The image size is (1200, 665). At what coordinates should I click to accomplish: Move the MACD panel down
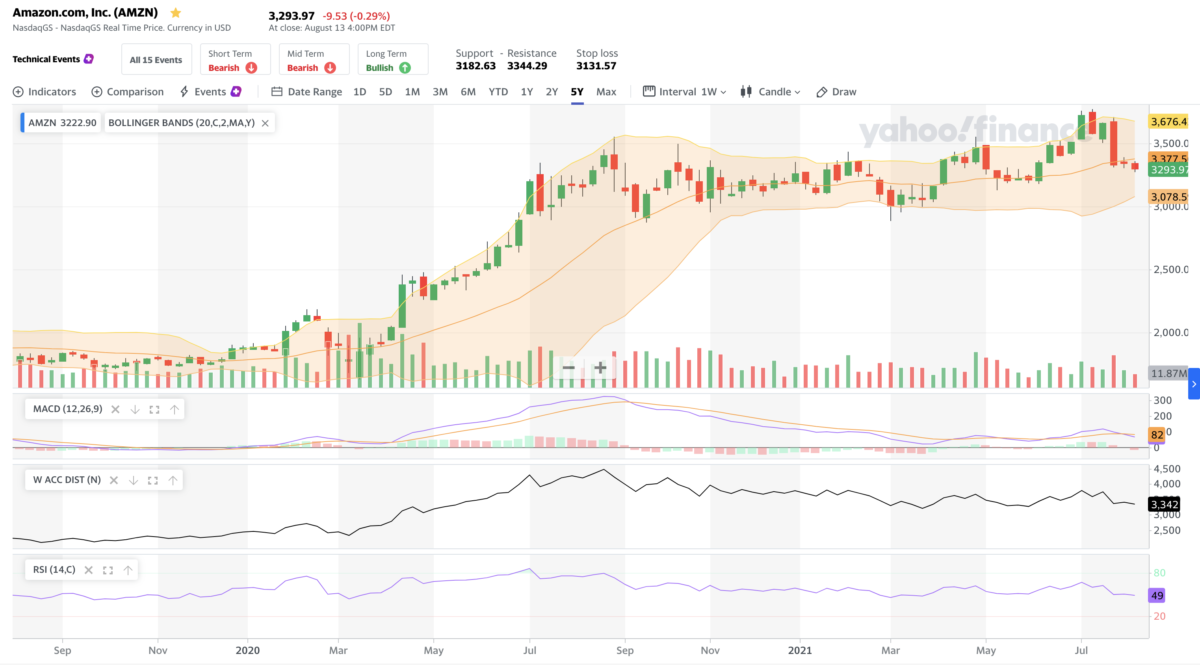134,409
